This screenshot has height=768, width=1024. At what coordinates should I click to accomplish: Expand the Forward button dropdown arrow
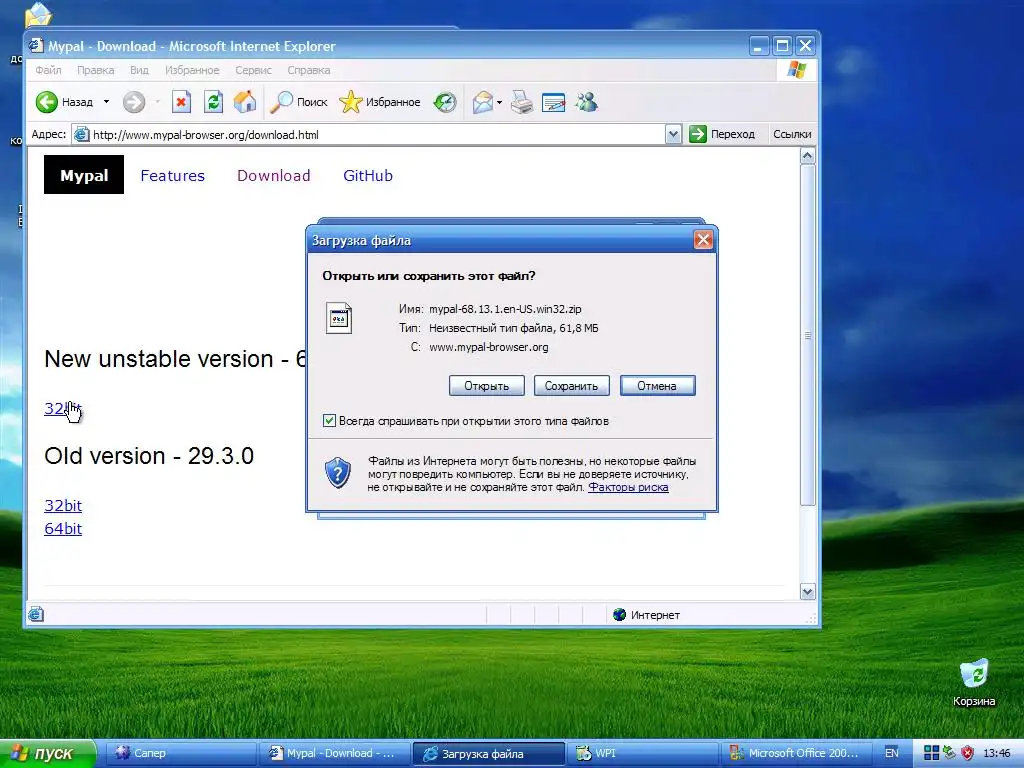(x=157, y=102)
